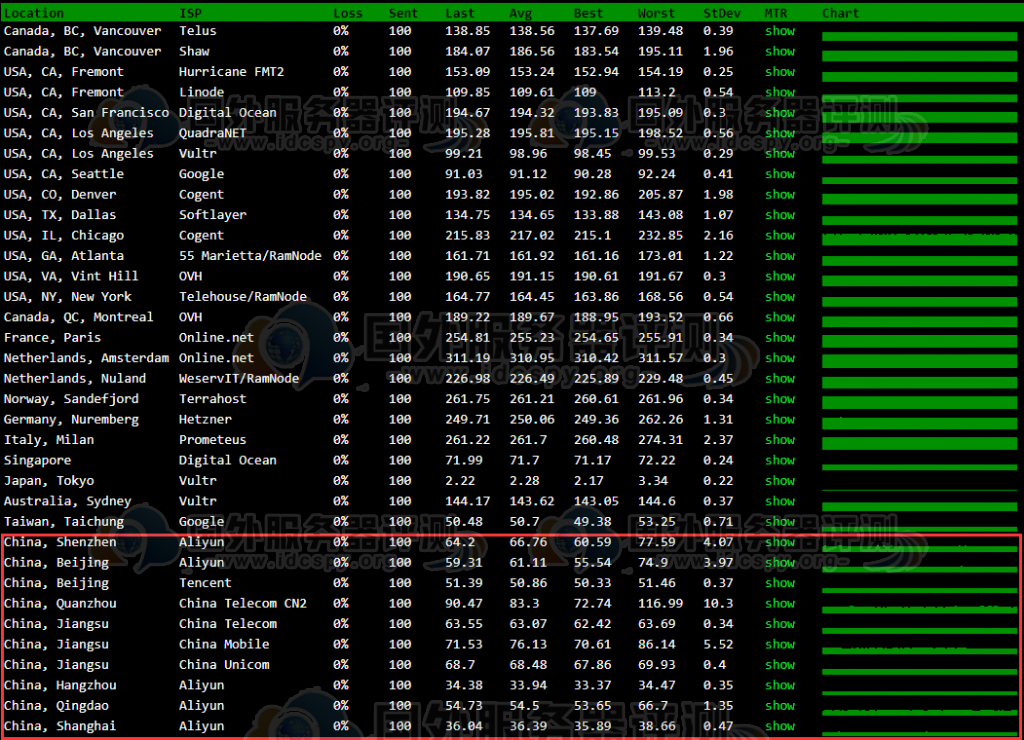Click show link for Germany, Nuremberg Hetzner

click(x=780, y=420)
